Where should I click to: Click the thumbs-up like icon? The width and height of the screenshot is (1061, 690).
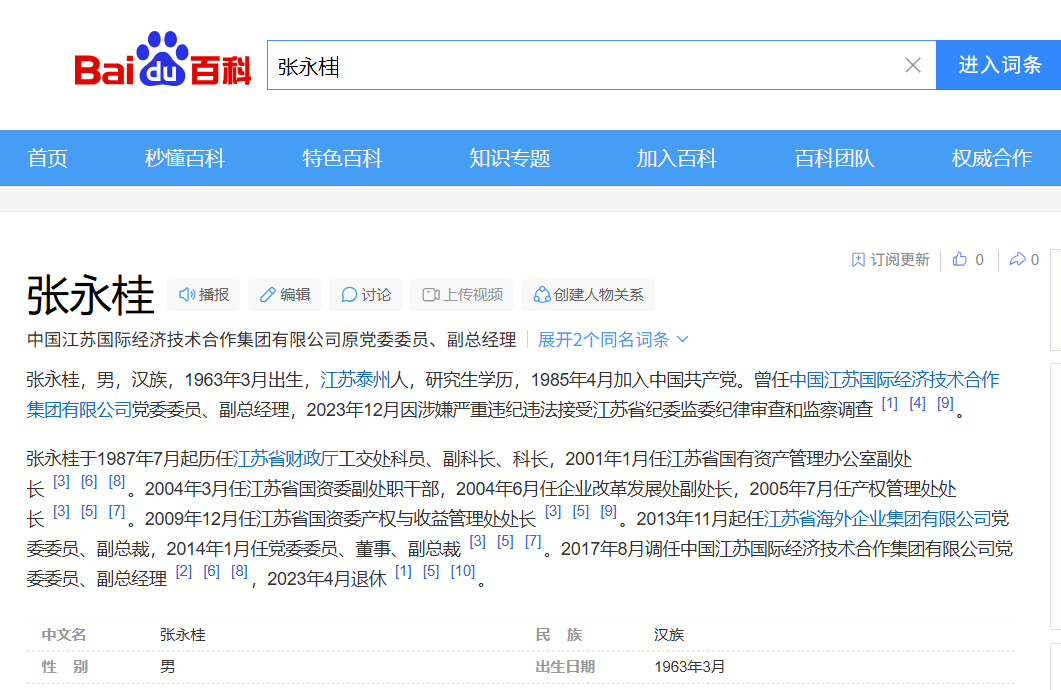coord(960,259)
